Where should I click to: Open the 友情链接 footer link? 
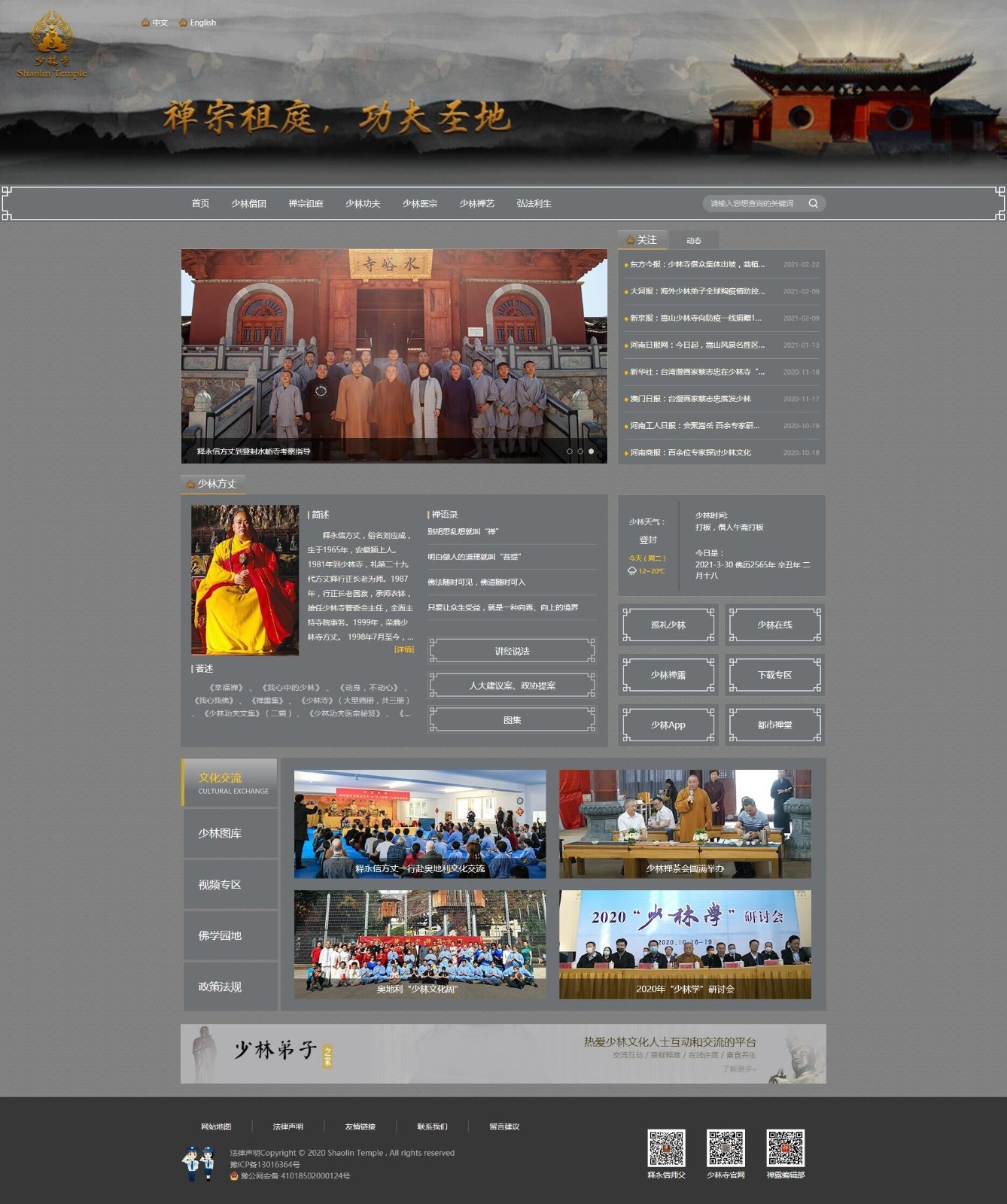(x=361, y=1126)
